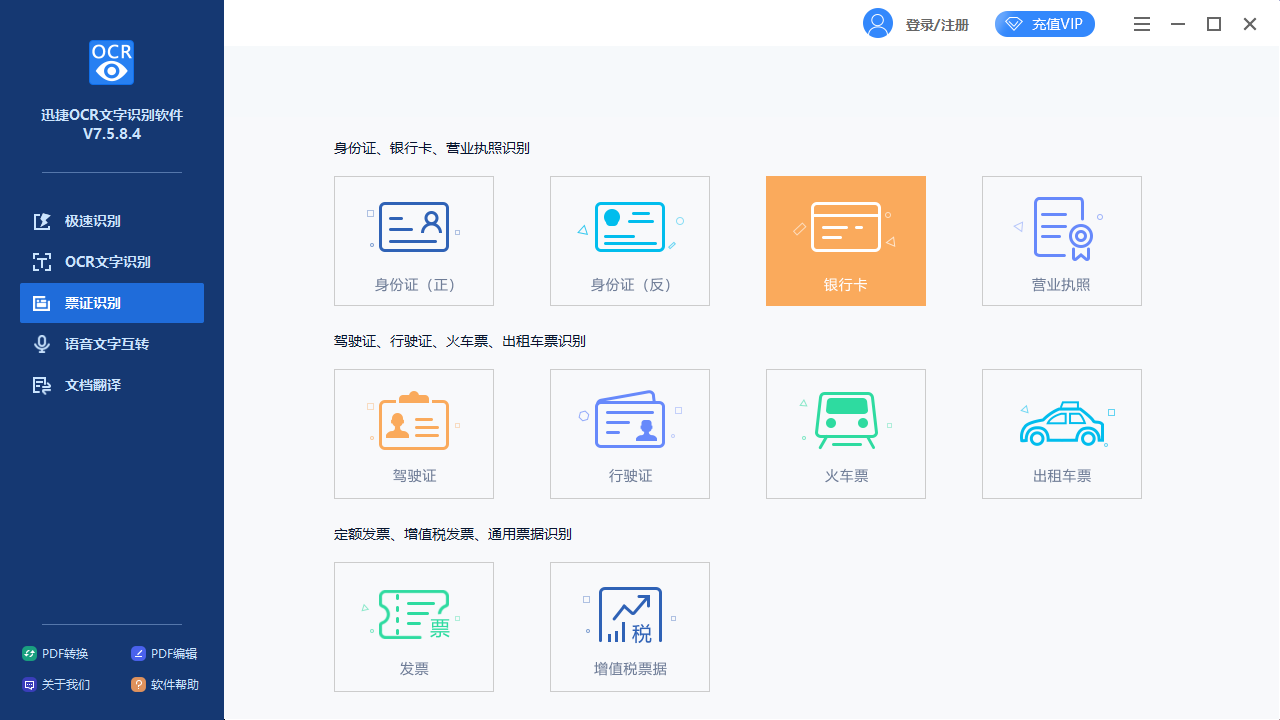
Task: Open 出租车票 taxi receipt recognition
Action: pos(1061,433)
